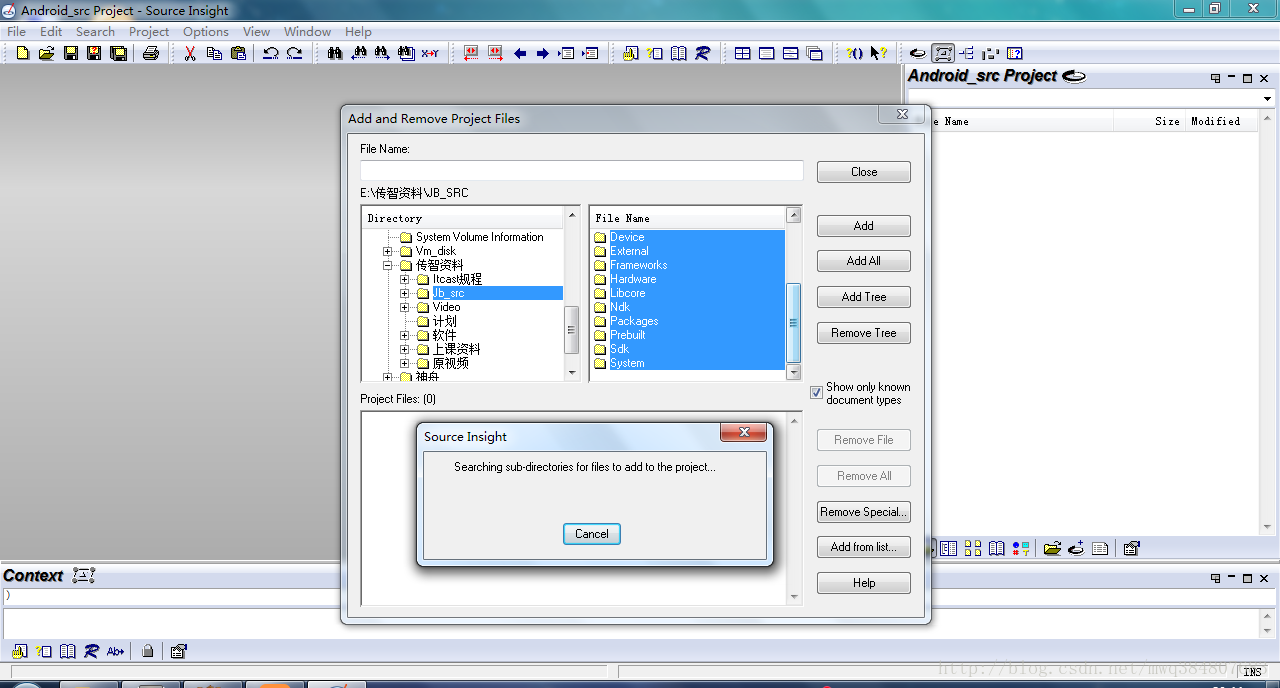Click the Project Window disk icon in toolbar
This screenshot has height=688, width=1280.
[x=918, y=53]
